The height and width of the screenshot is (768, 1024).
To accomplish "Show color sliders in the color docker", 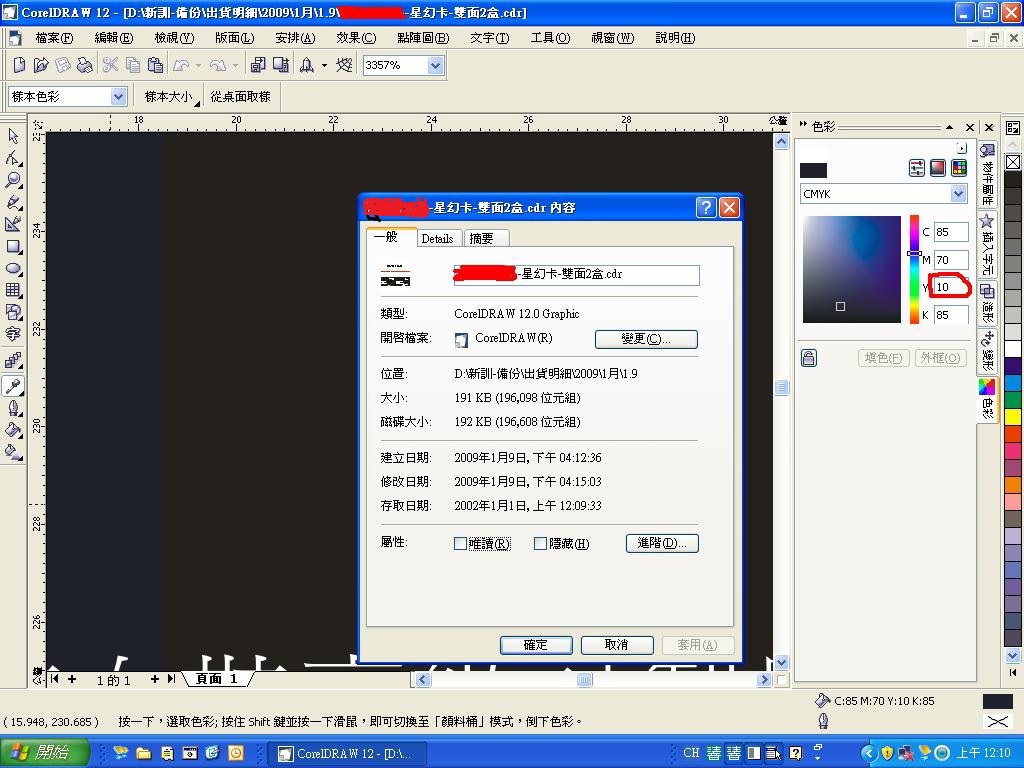I will coord(916,168).
